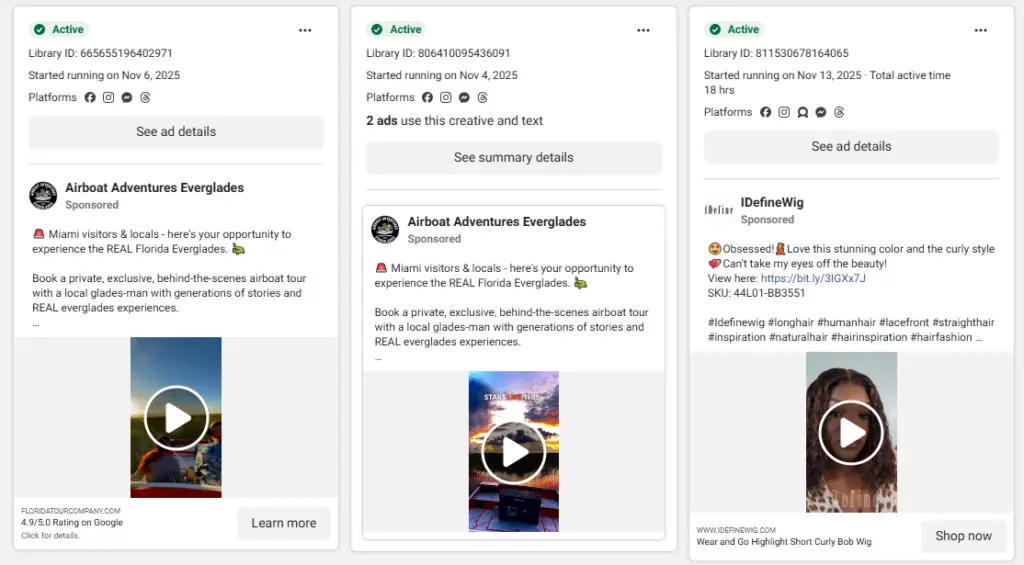Click 'Click for details.' text
The image size is (1024, 565).
click(50, 536)
